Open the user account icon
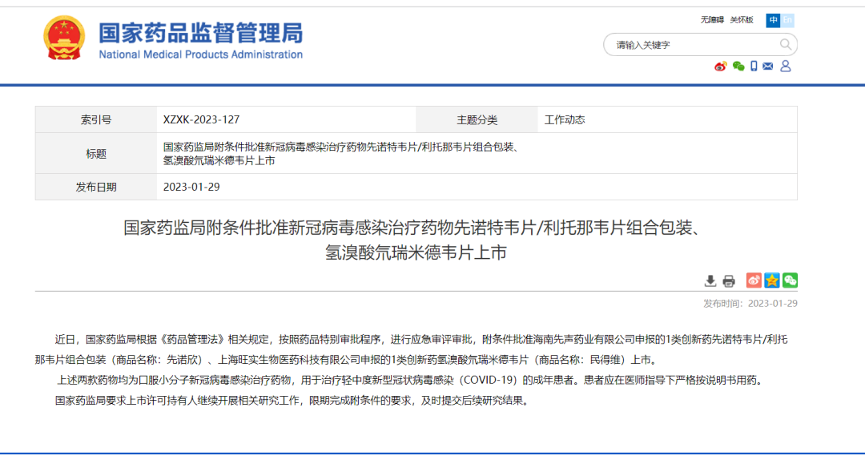The width and height of the screenshot is (866, 456). [x=785, y=66]
